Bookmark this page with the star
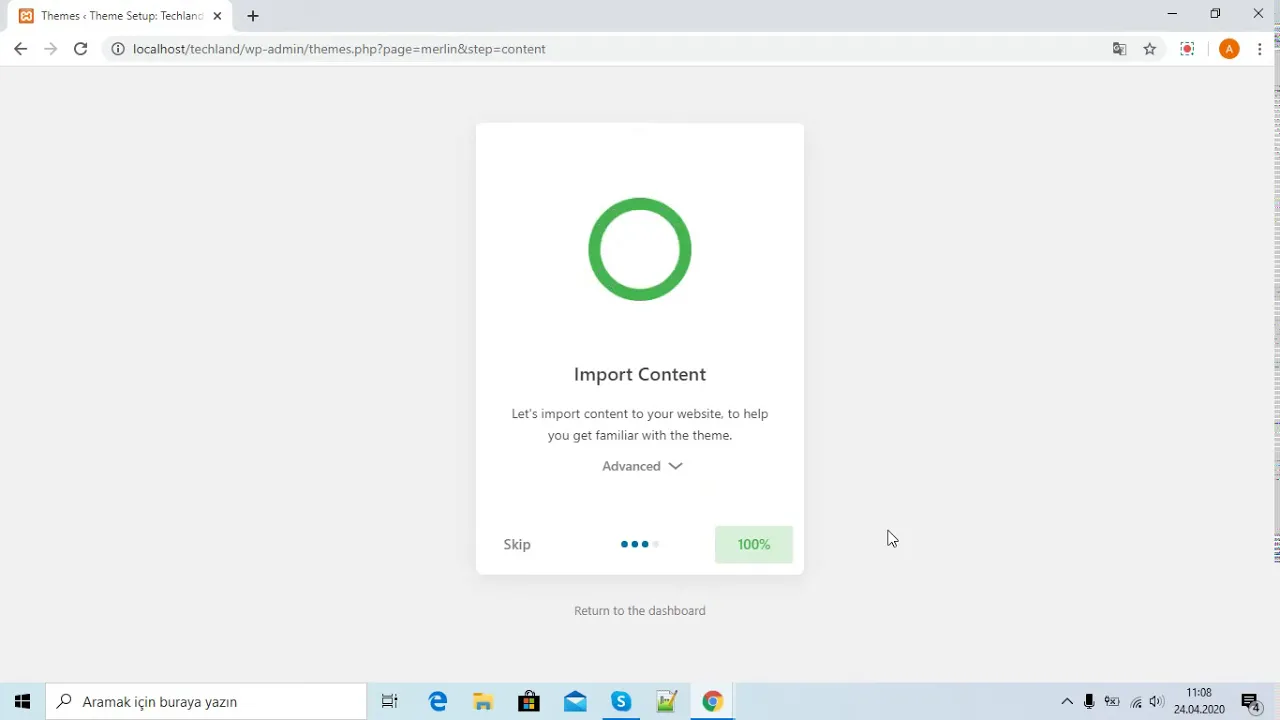 coord(1150,49)
